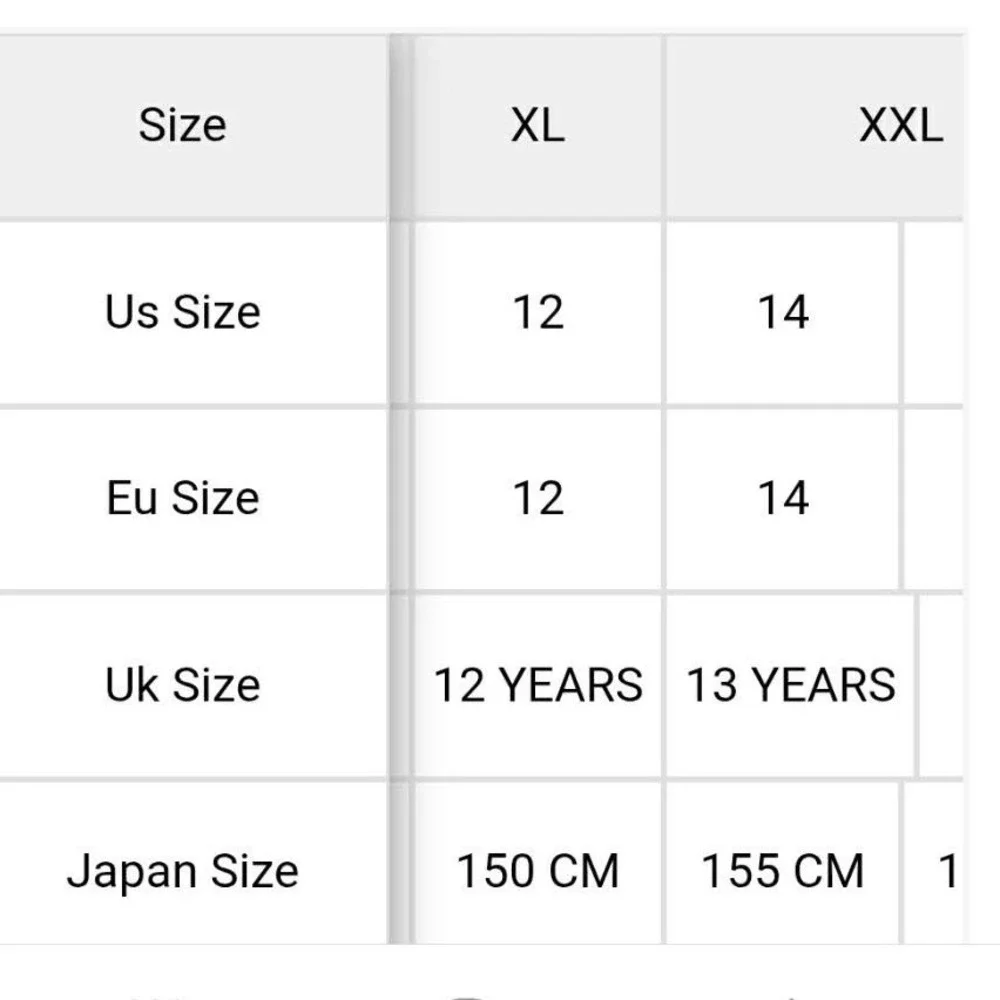Select the Japan Size row label
The height and width of the screenshot is (1000, 1000).
click(x=193, y=863)
